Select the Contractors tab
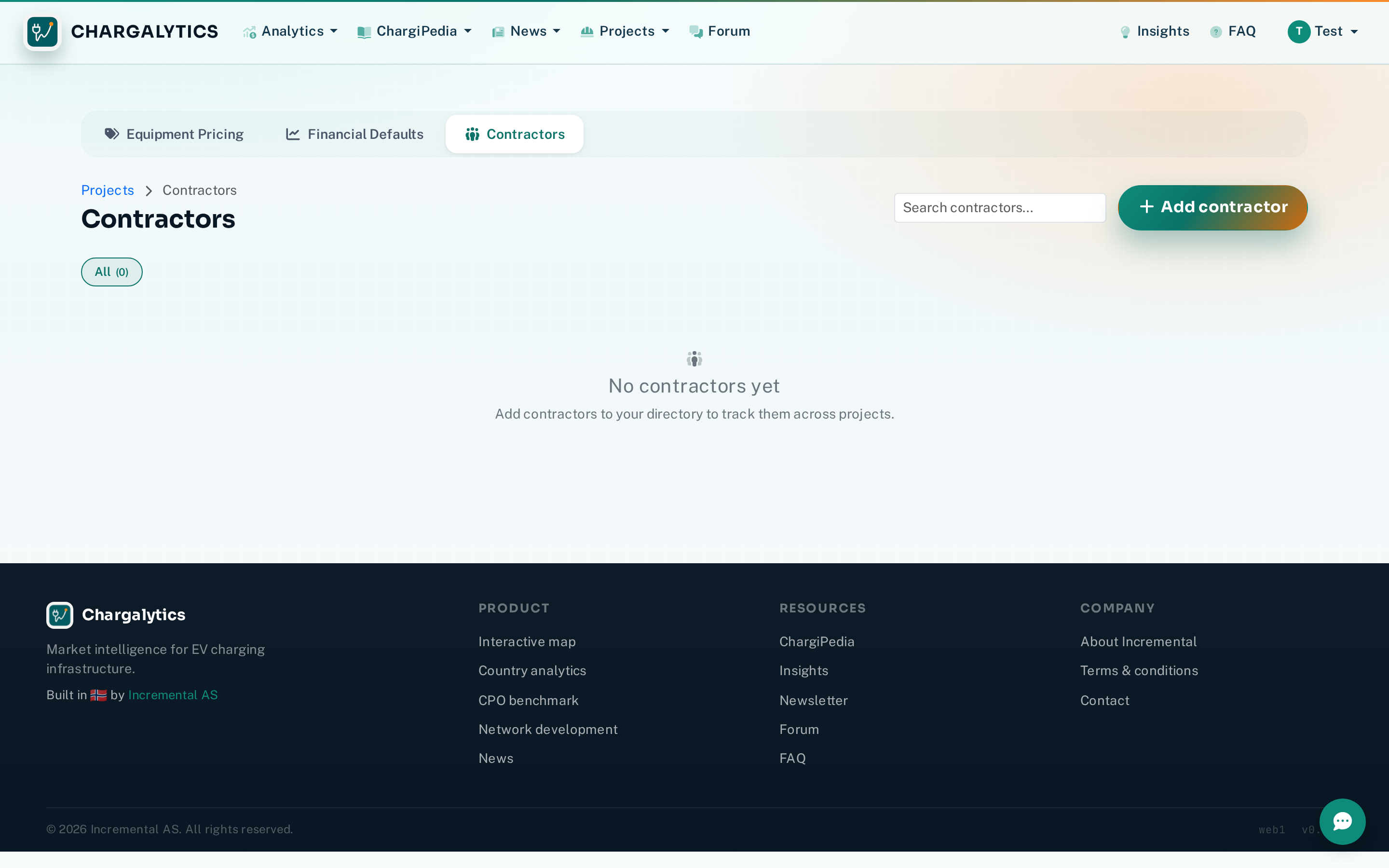Viewport: 1389px width, 868px height. tap(514, 134)
